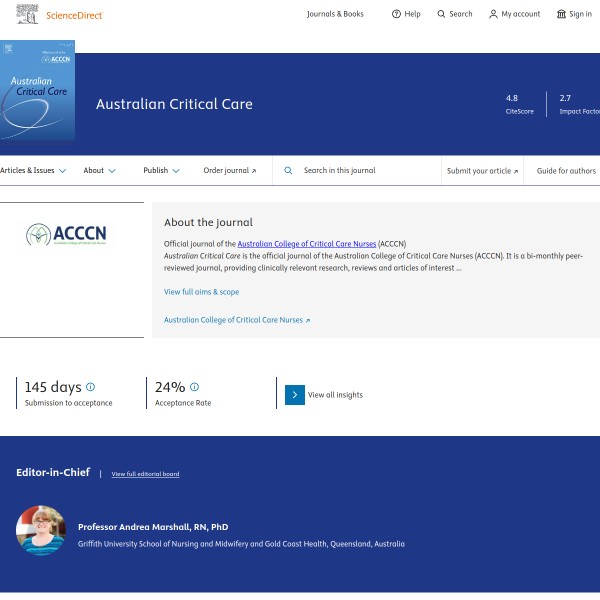The width and height of the screenshot is (600, 600).
Task: Click the Search magnifier icon in header
Action: point(441,14)
